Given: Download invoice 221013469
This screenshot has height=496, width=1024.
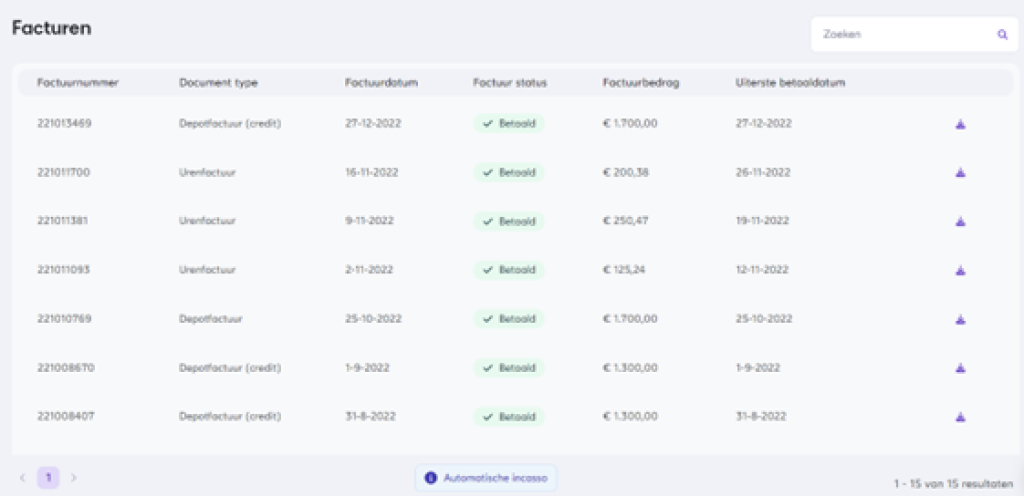Looking at the screenshot, I should (960, 124).
